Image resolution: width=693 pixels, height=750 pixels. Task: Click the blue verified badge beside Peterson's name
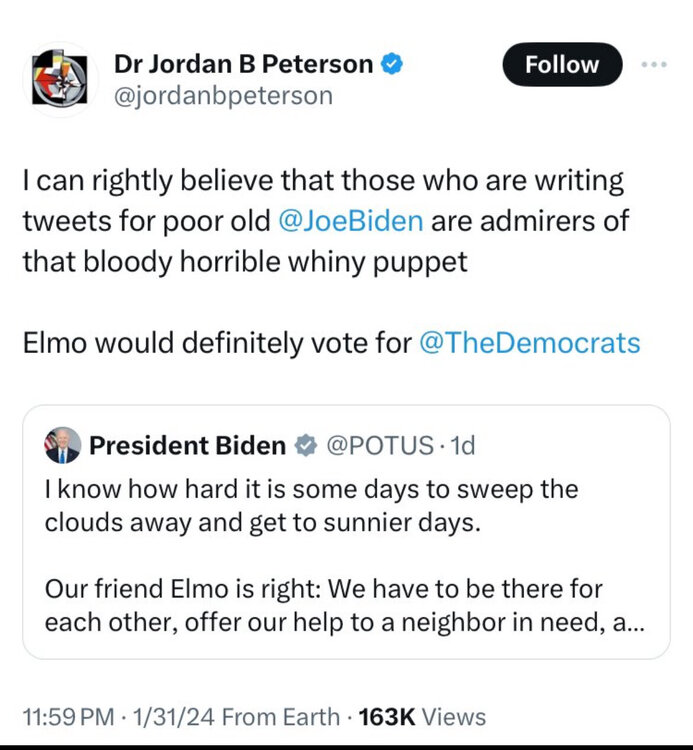393,65
